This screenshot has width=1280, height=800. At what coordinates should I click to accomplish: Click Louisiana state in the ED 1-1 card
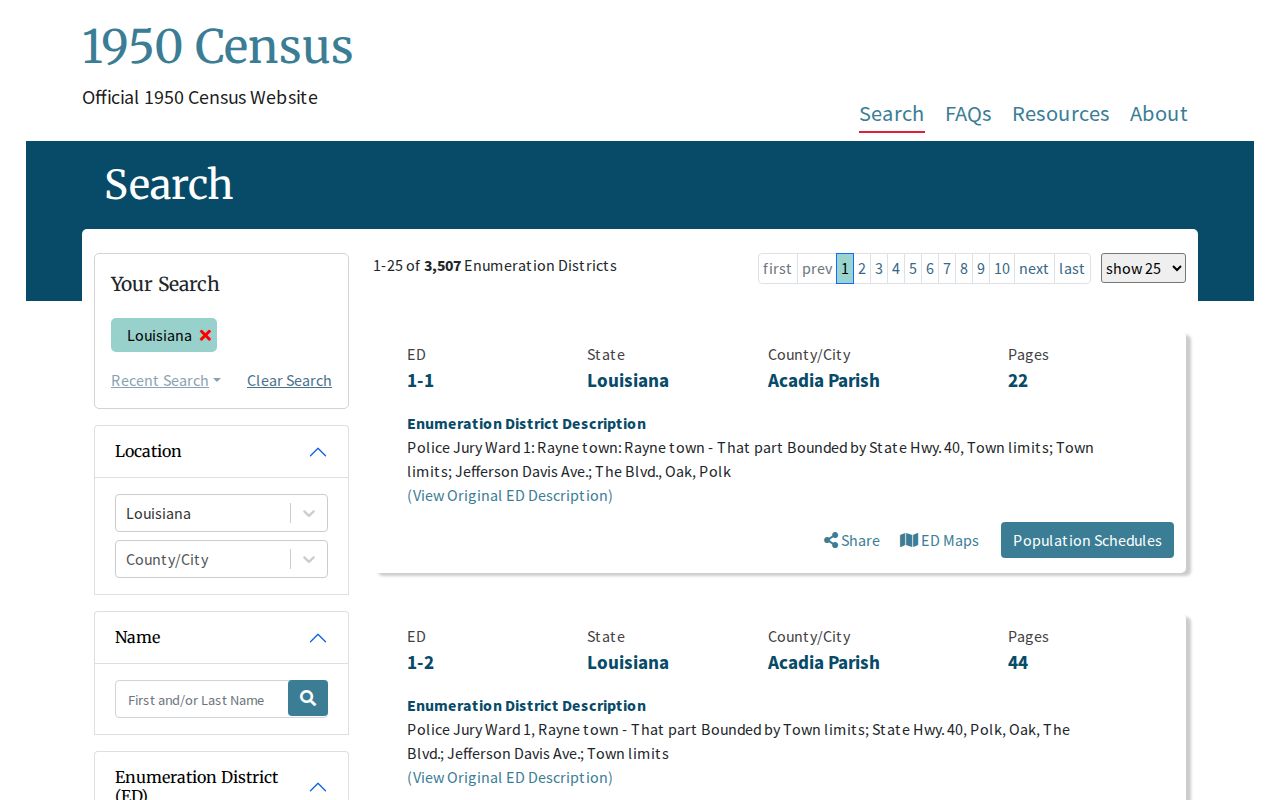pyautogui.click(x=628, y=380)
